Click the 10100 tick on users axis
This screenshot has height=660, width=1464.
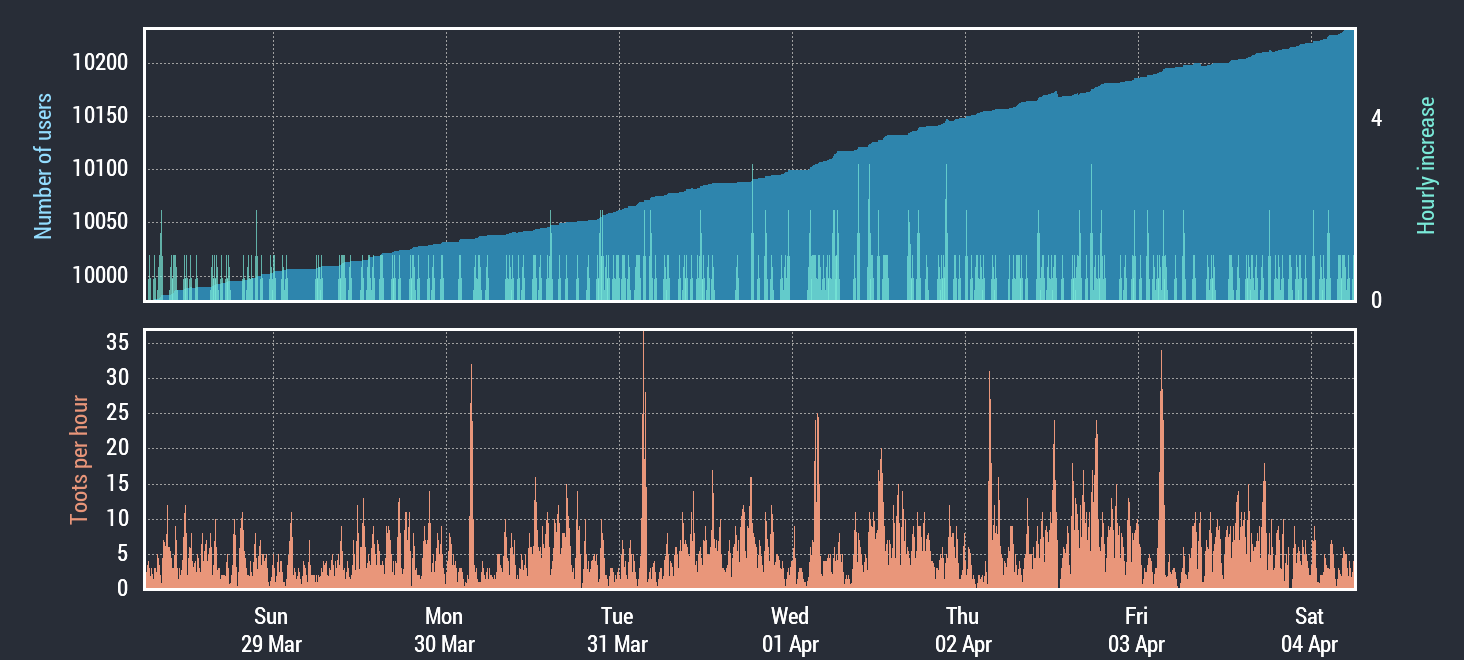coord(101,169)
